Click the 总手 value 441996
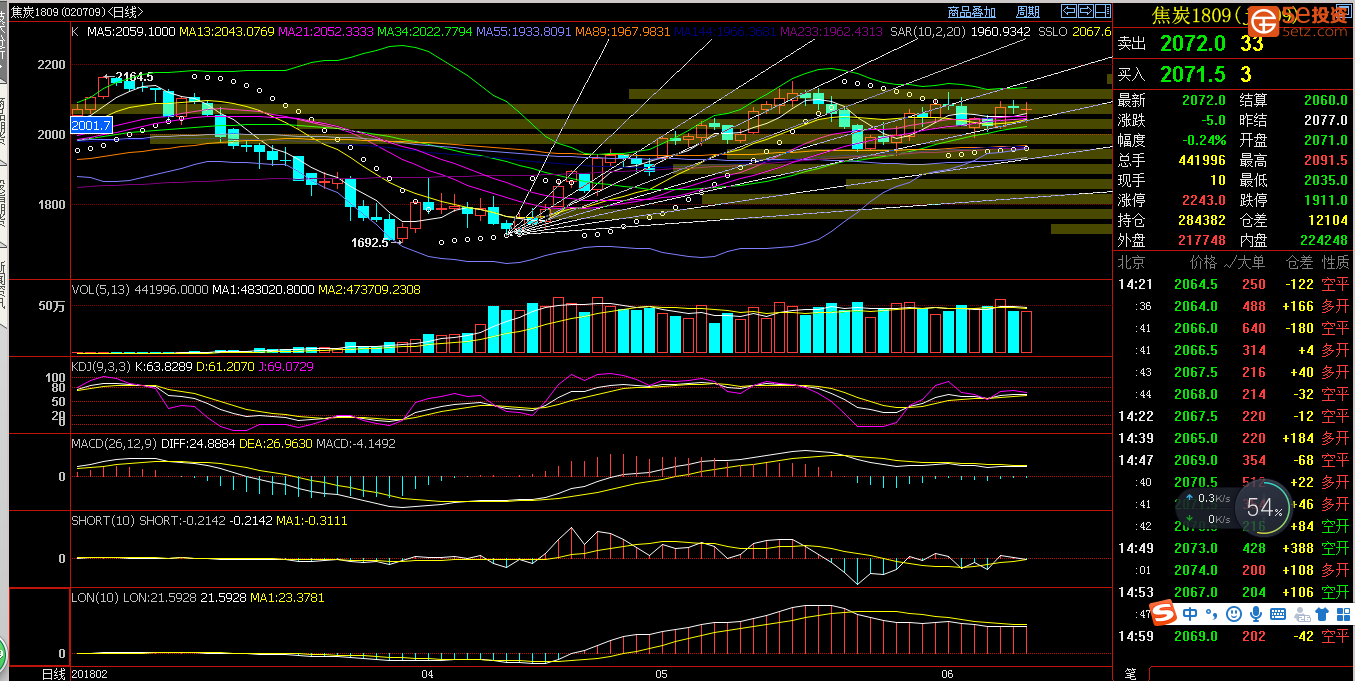 pos(1201,160)
